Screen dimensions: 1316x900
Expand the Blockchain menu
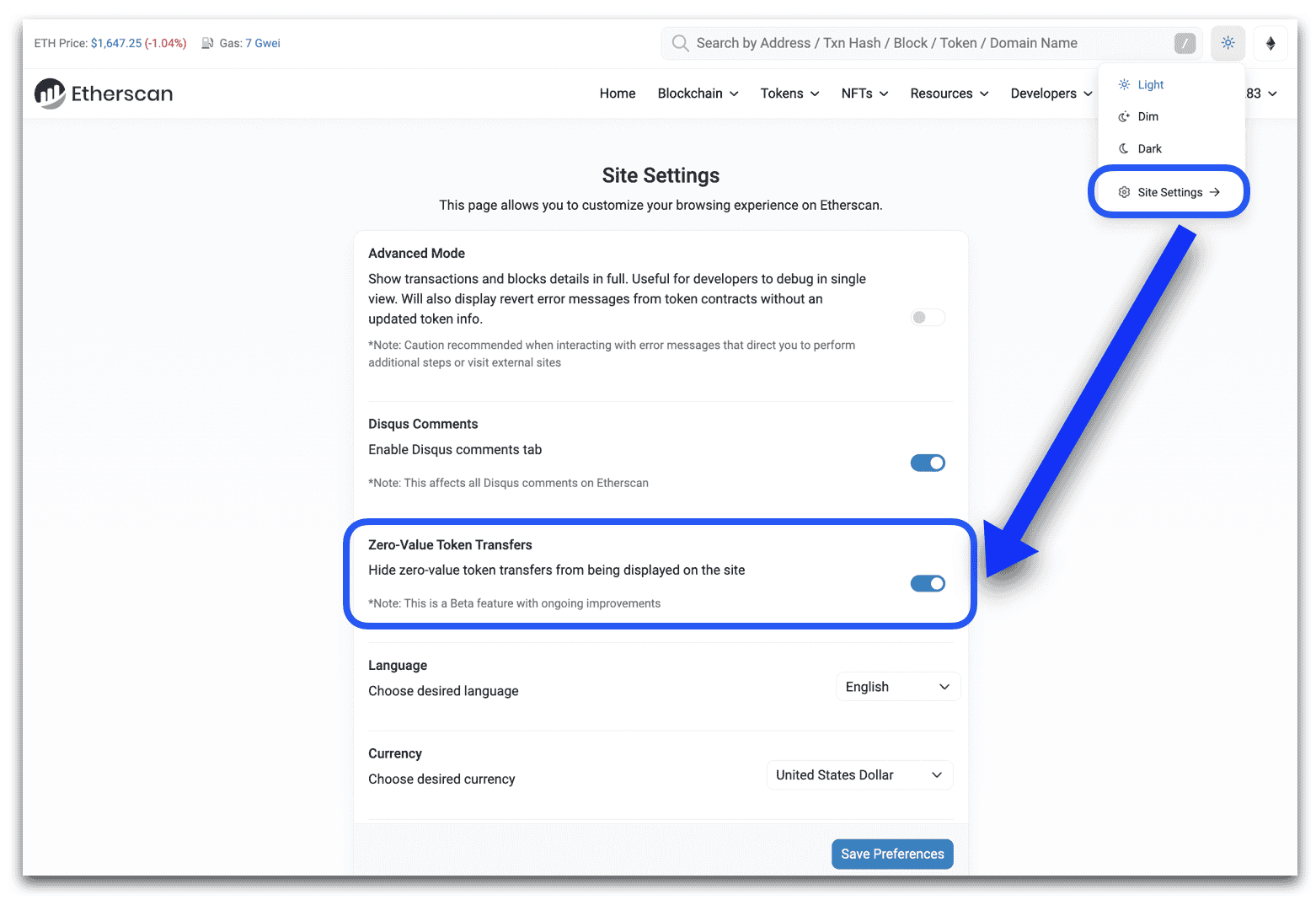click(698, 94)
